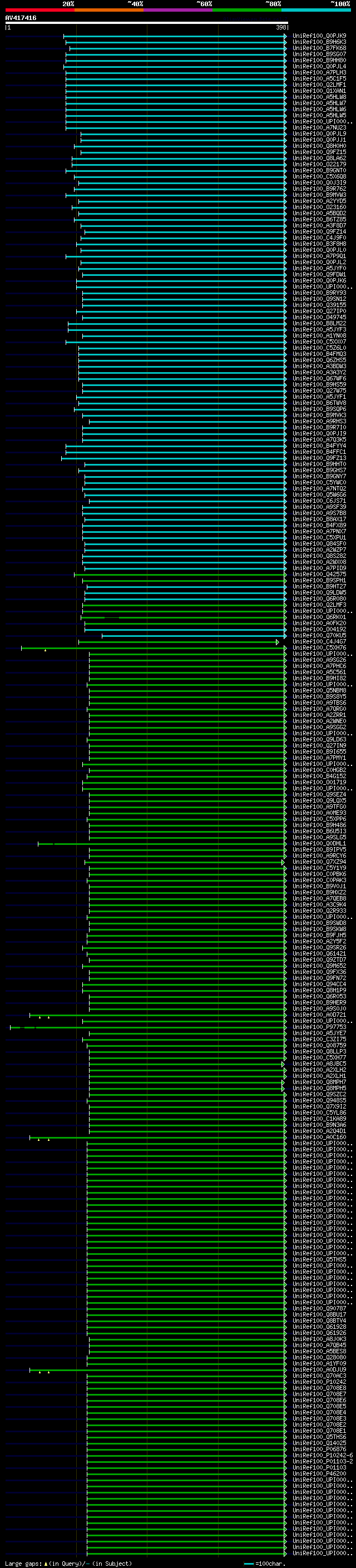The width and height of the screenshot is (356, 1568).
Task: Select the UniRef100_Q7XZ94 label
Action: (x=319, y=862)
